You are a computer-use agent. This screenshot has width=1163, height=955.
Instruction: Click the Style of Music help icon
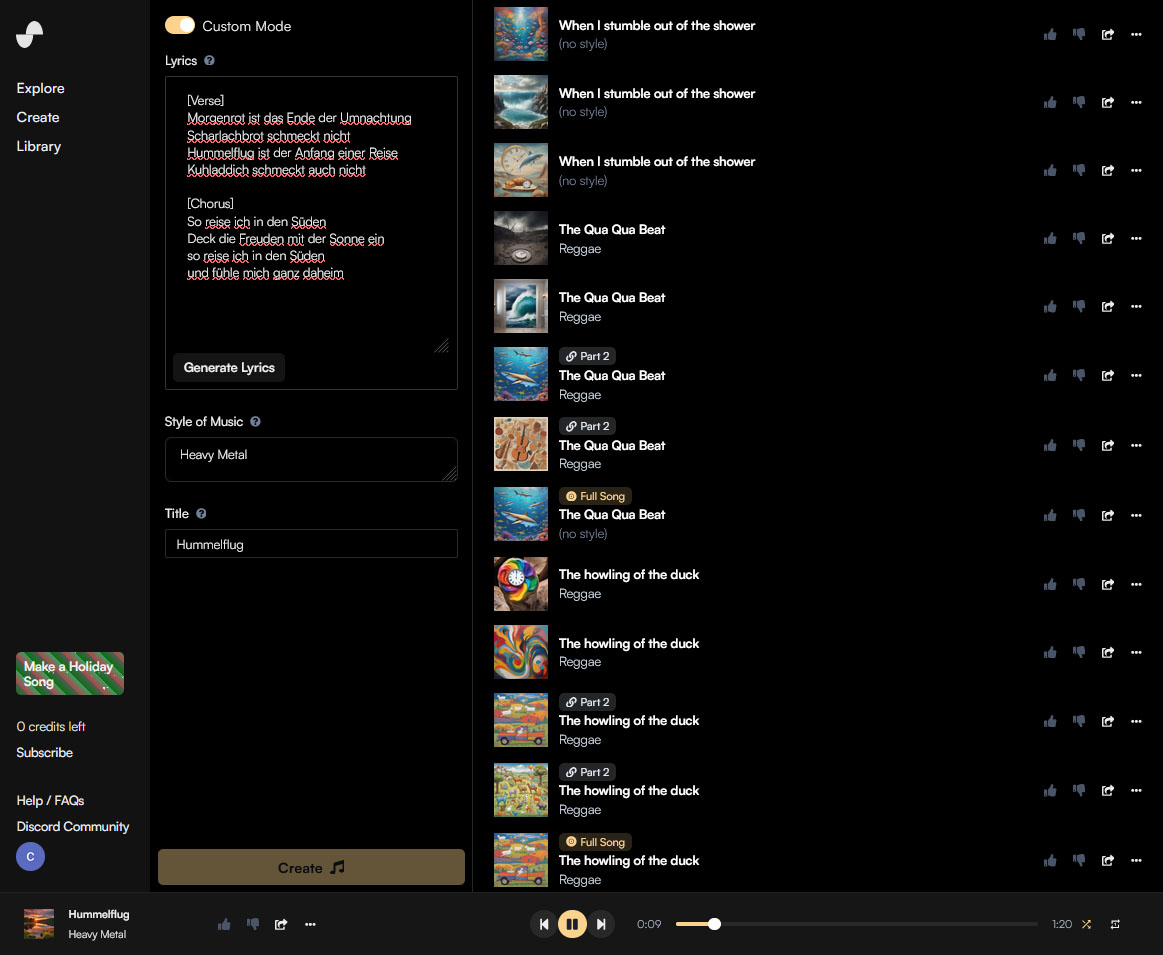255,422
